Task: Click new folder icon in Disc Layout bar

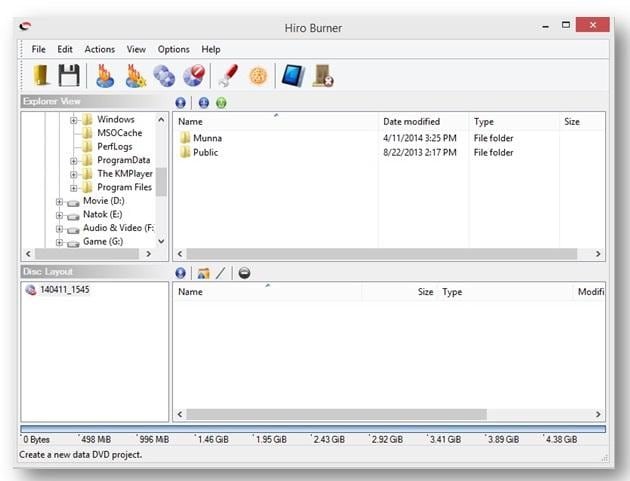Action: pyautogui.click(x=203, y=273)
